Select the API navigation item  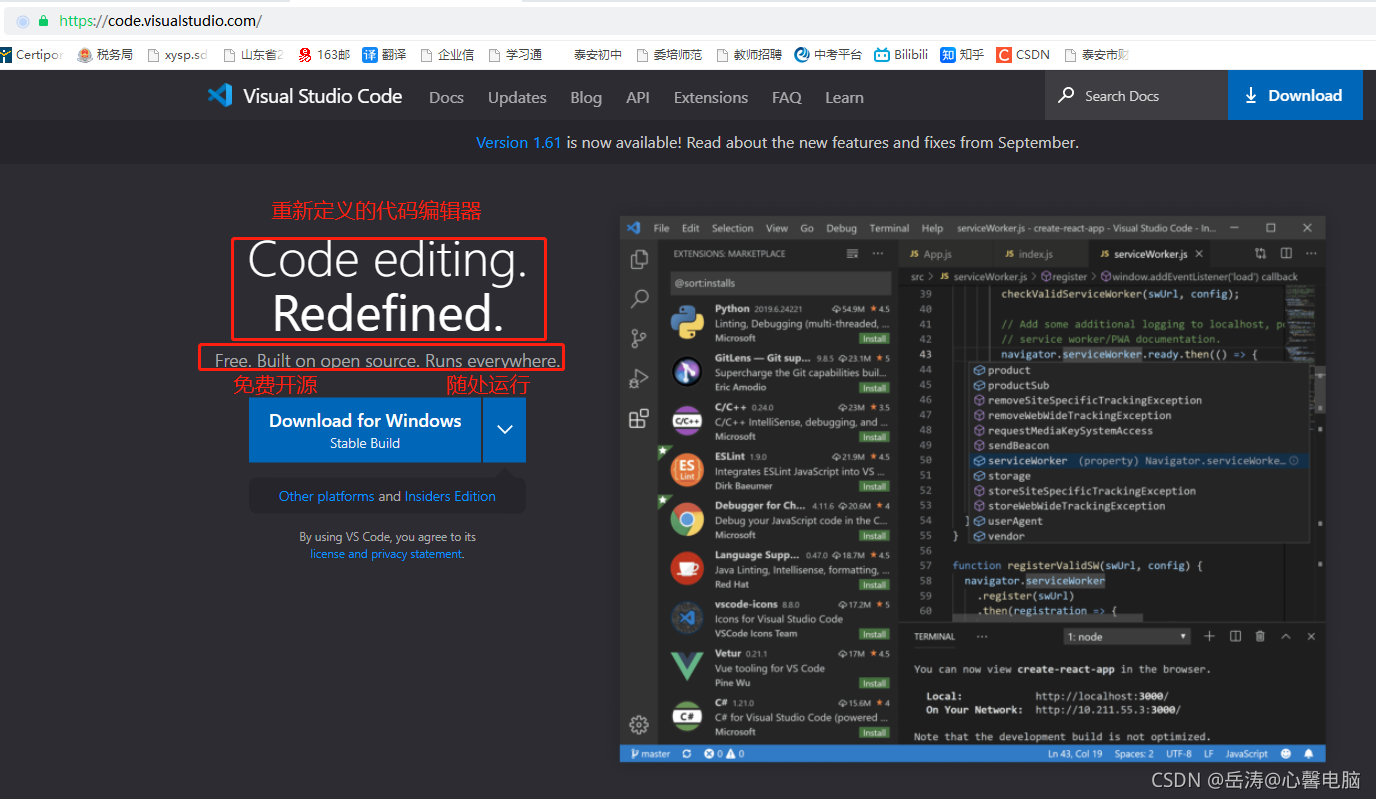[638, 97]
